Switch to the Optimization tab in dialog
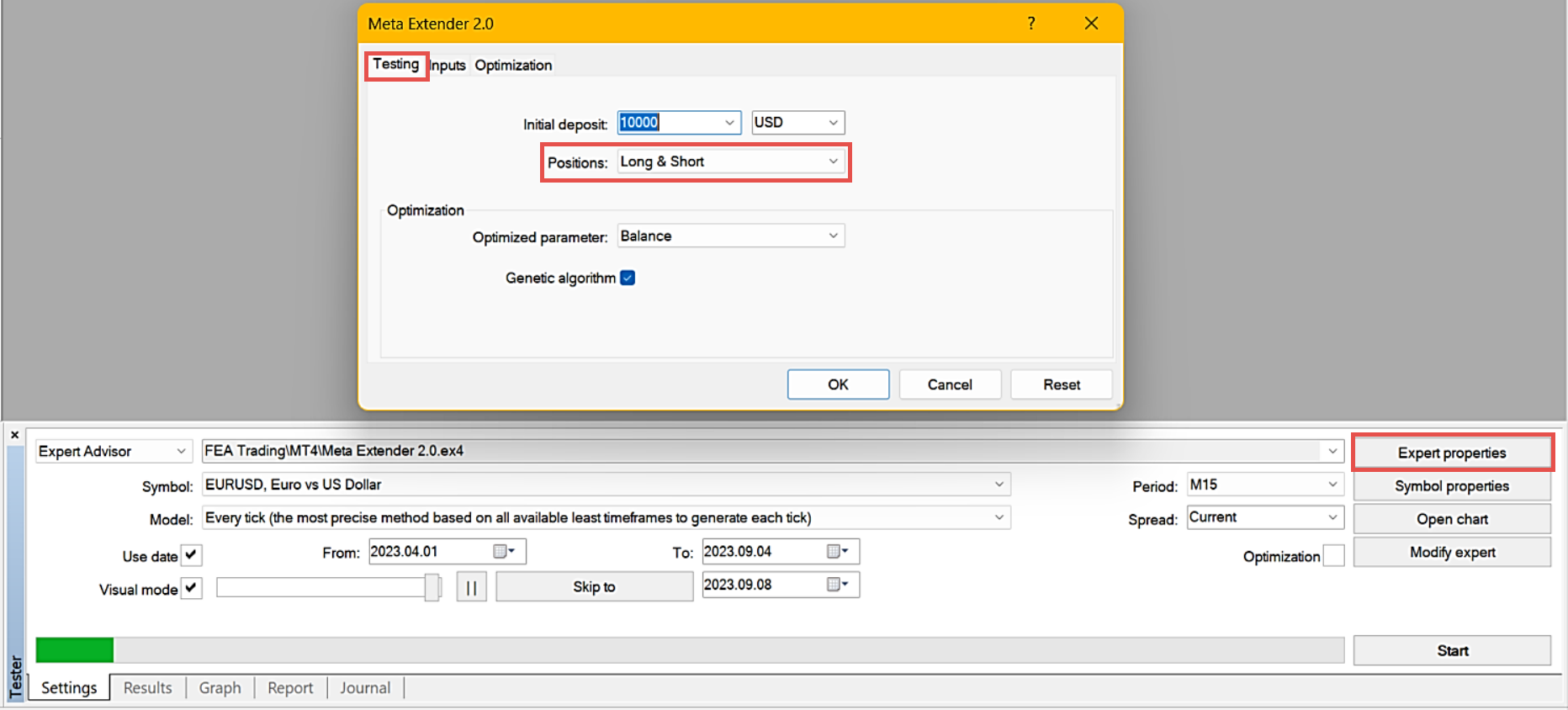The width and height of the screenshot is (1568, 710). point(513,66)
